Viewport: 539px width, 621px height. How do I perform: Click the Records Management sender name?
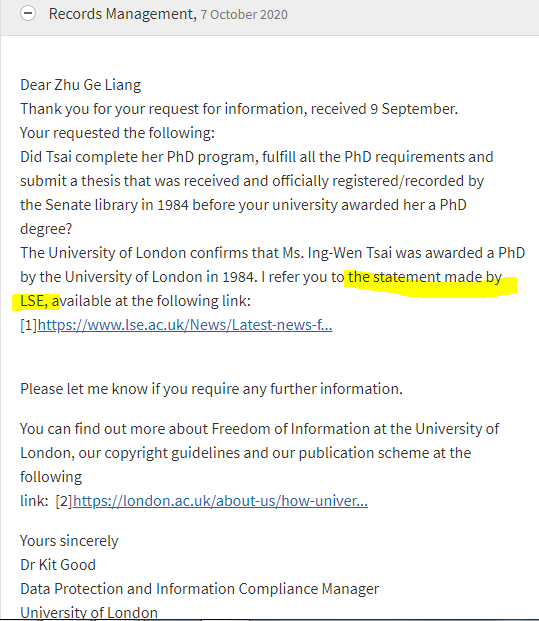click(122, 14)
